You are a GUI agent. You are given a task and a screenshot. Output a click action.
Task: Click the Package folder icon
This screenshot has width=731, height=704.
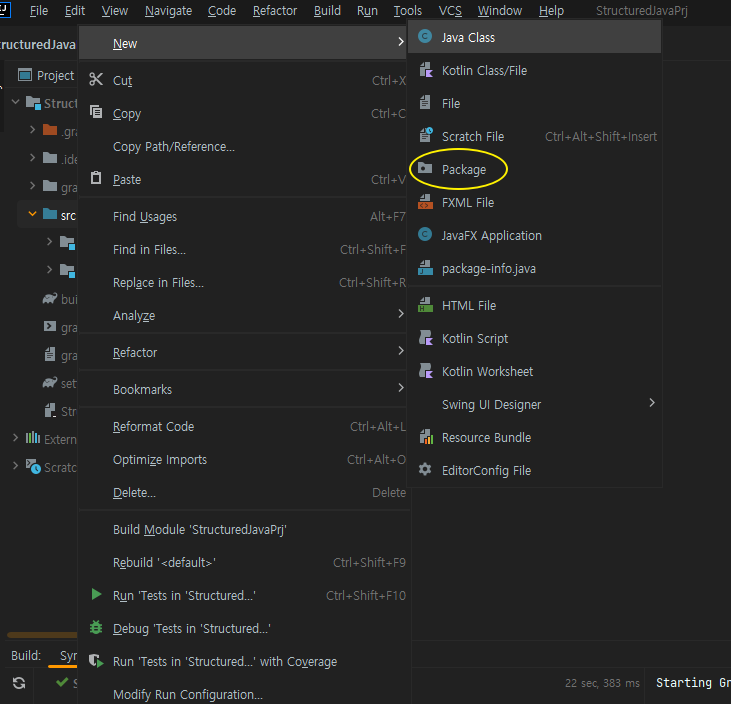point(425,168)
